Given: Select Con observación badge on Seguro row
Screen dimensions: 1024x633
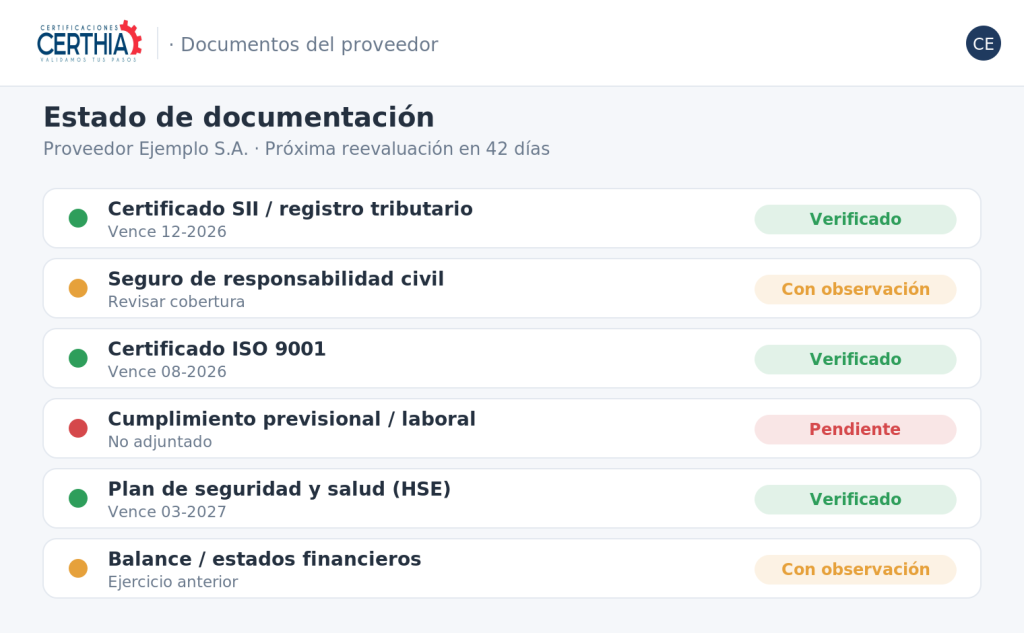Looking at the screenshot, I should 856,289.
